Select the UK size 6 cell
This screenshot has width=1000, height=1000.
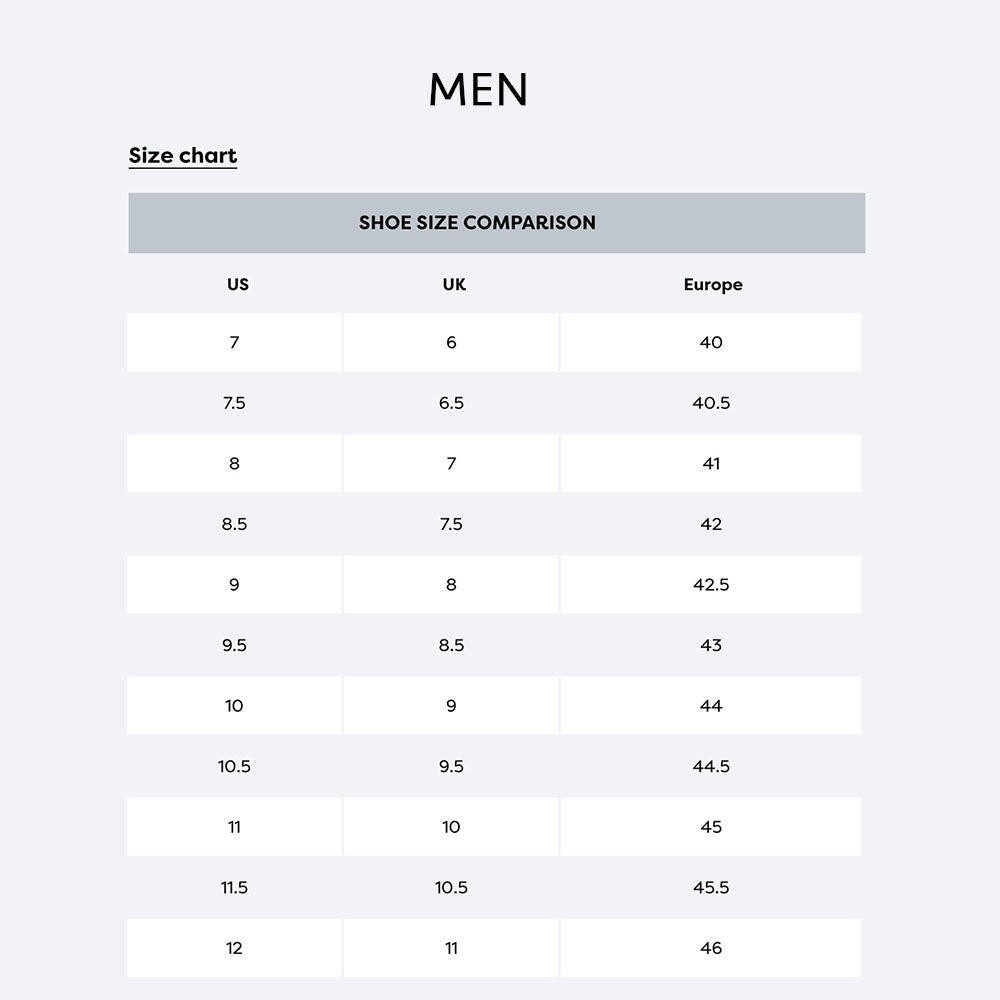(x=451, y=342)
